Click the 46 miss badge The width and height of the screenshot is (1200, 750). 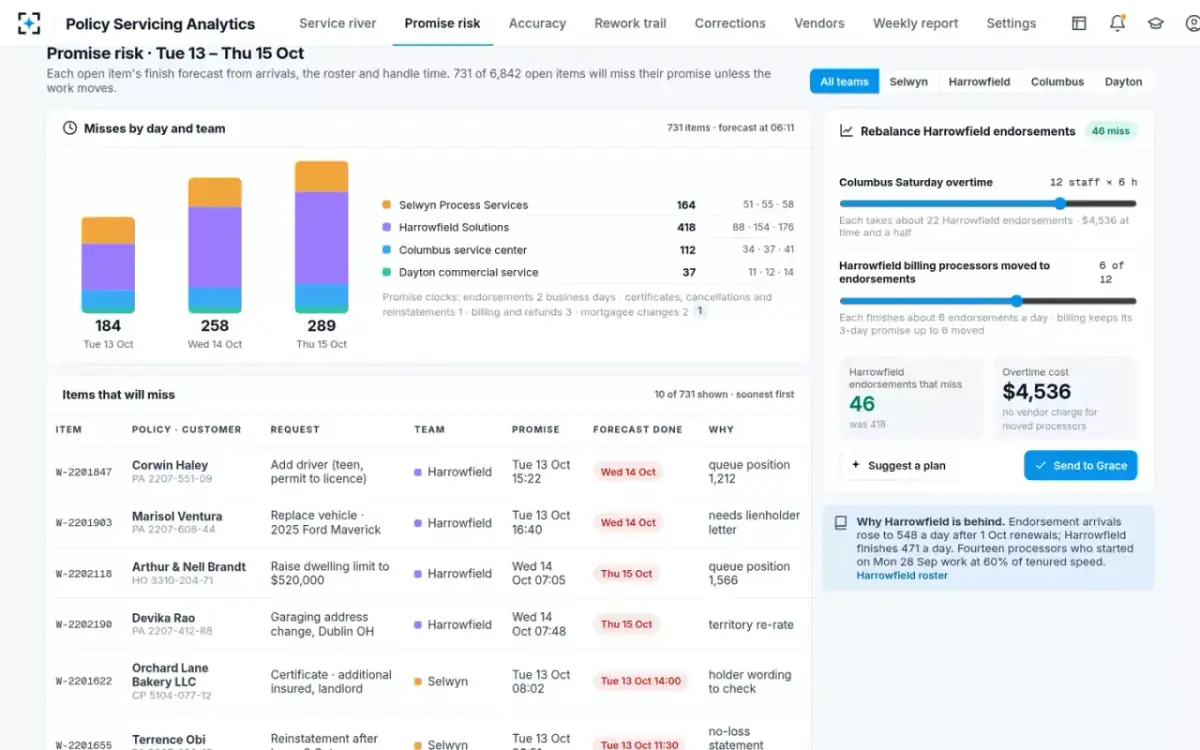click(1111, 131)
